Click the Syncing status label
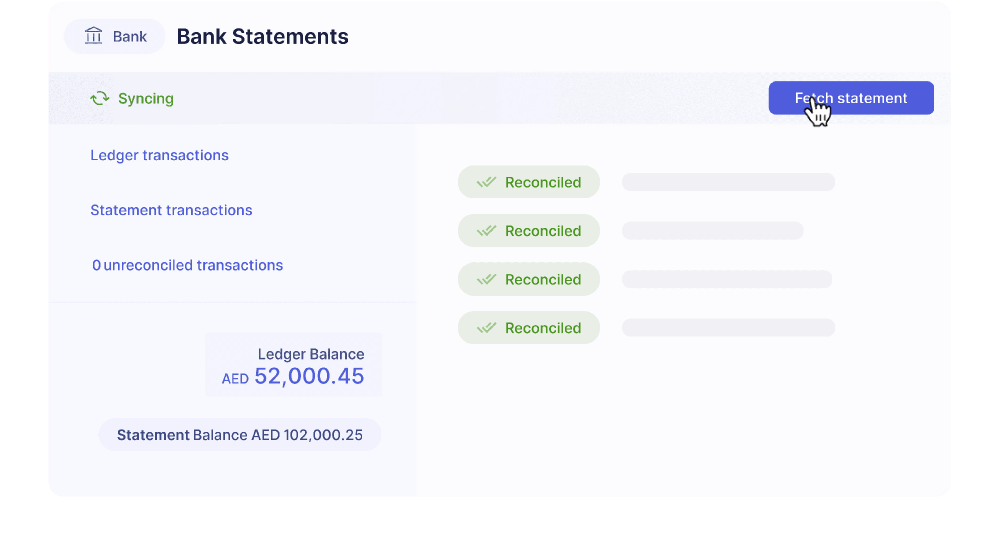The height and width of the screenshot is (547, 998). tap(146, 99)
